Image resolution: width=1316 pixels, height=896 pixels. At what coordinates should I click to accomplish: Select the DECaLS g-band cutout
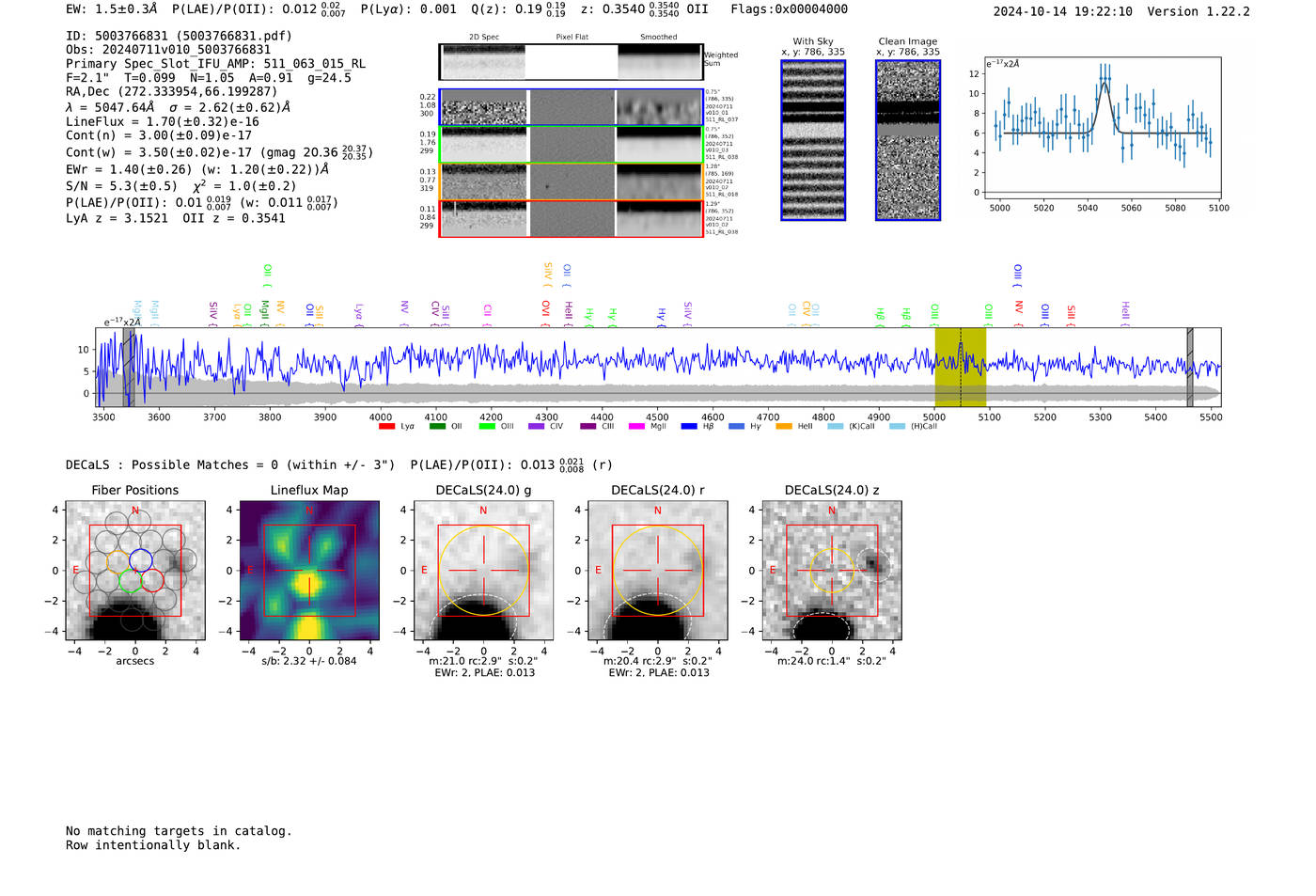click(484, 571)
